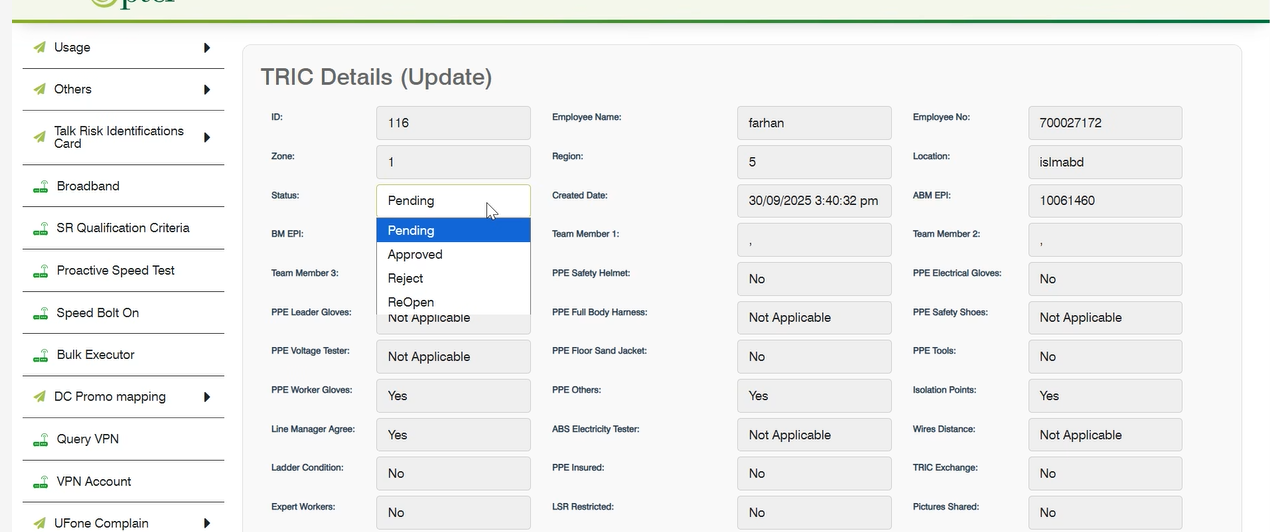Expand the Usage menu arrow
1270x532 pixels.
[207, 47]
